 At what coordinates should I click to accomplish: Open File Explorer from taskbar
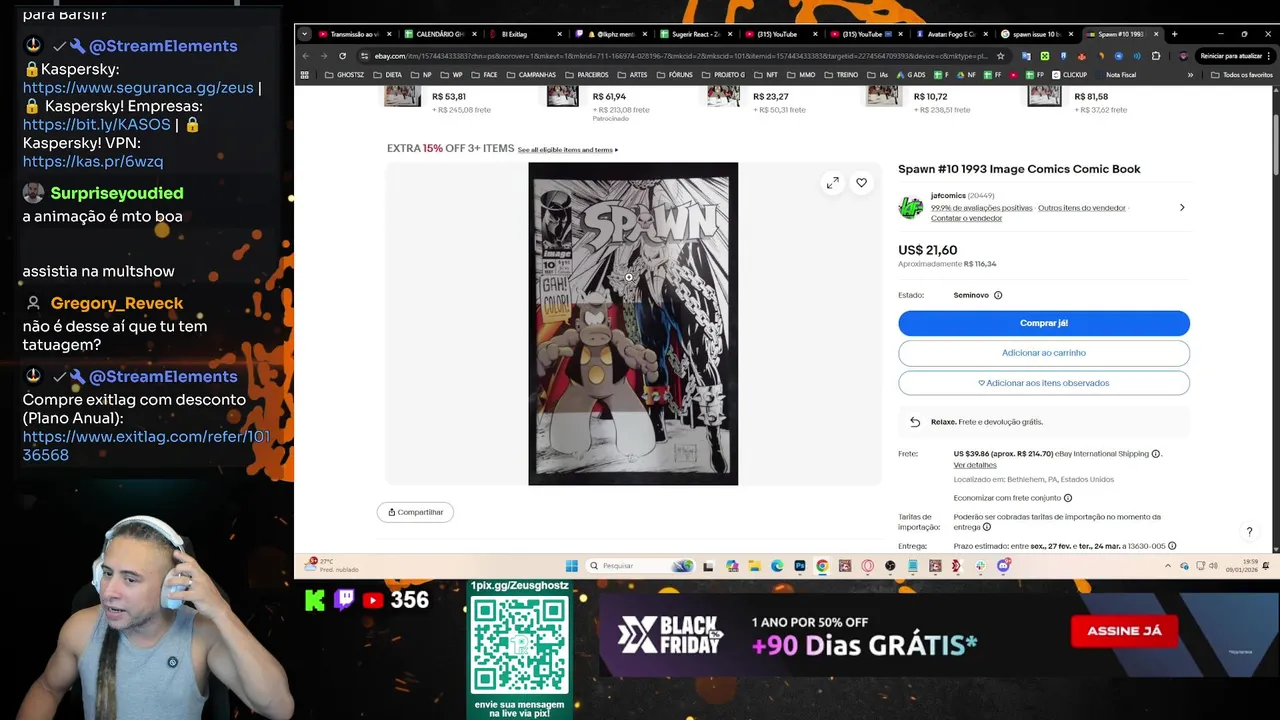coord(755,566)
